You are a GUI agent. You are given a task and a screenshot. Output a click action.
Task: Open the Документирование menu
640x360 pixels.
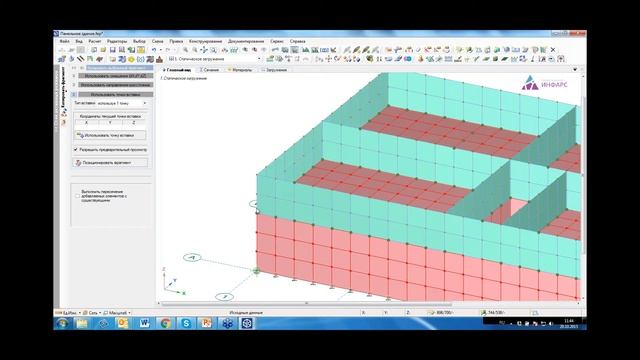(x=246, y=41)
